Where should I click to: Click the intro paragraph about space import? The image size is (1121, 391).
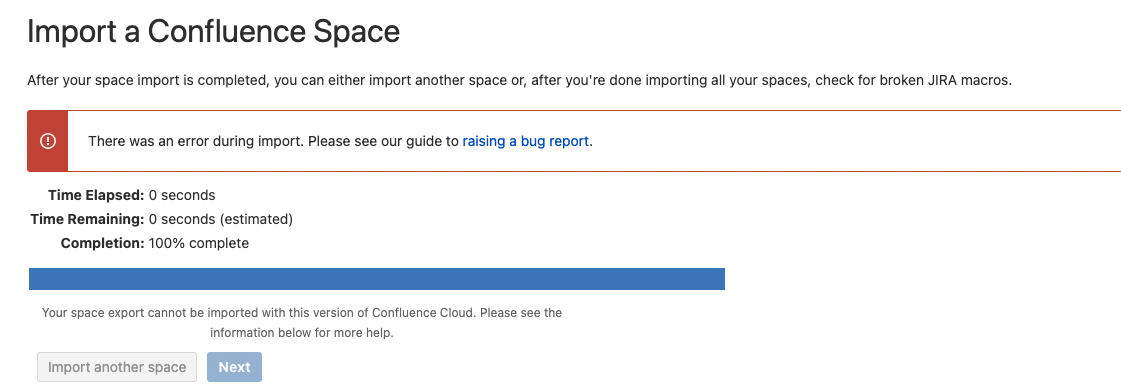(520, 80)
